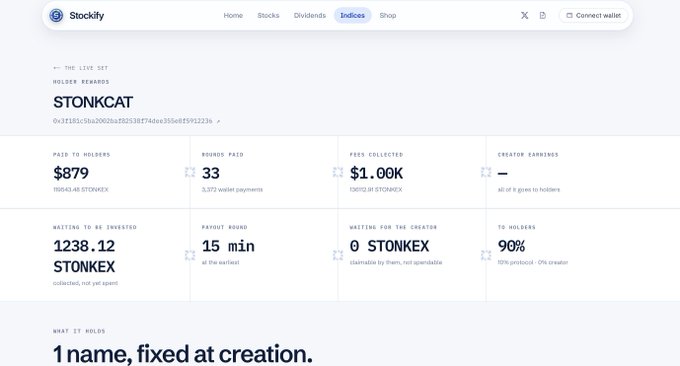
Task: Open the Dividends nav item
Action: 310,16
